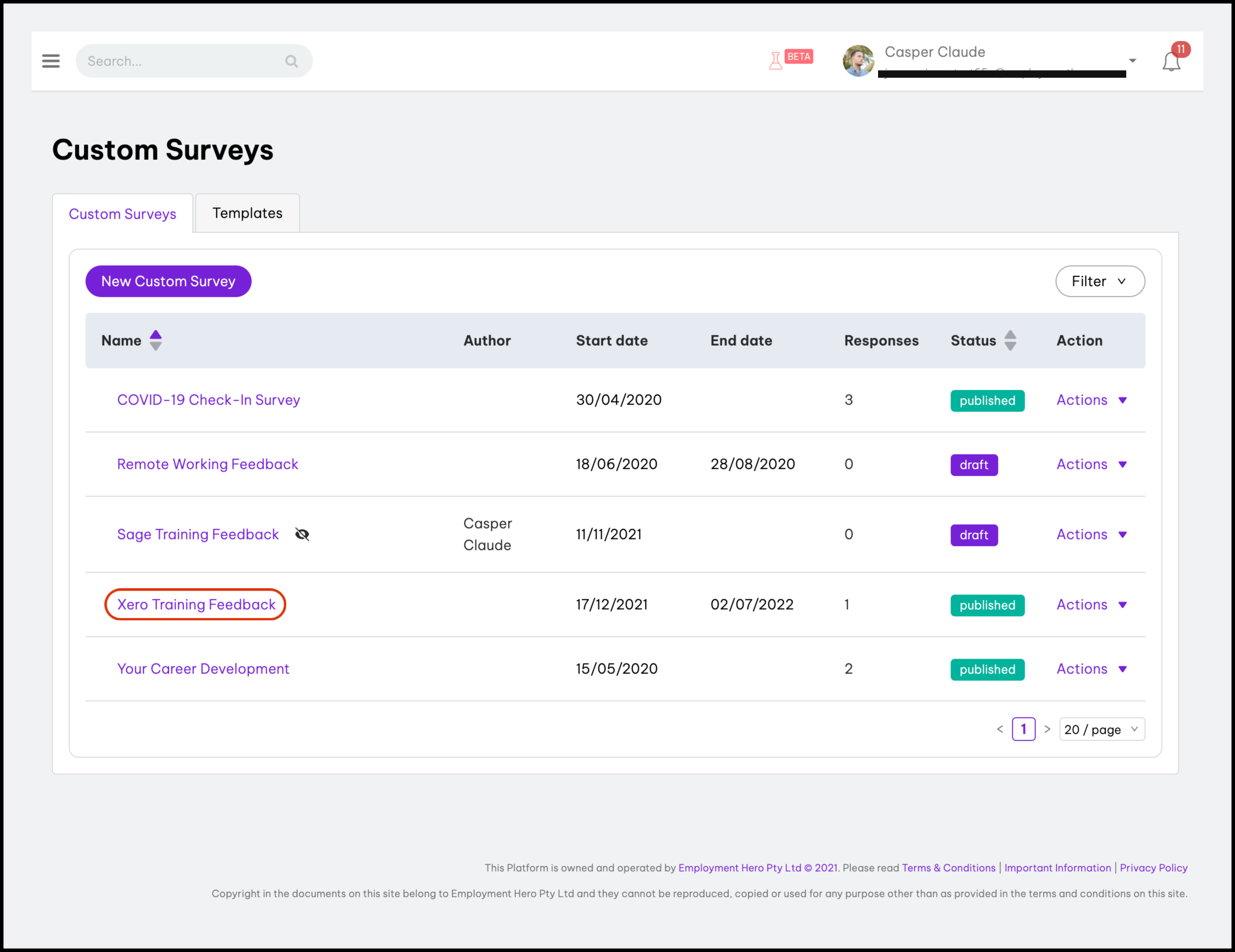The width and height of the screenshot is (1235, 952).
Task: Toggle hidden eye icon on Sage Training Feedback
Action: (302, 534)
